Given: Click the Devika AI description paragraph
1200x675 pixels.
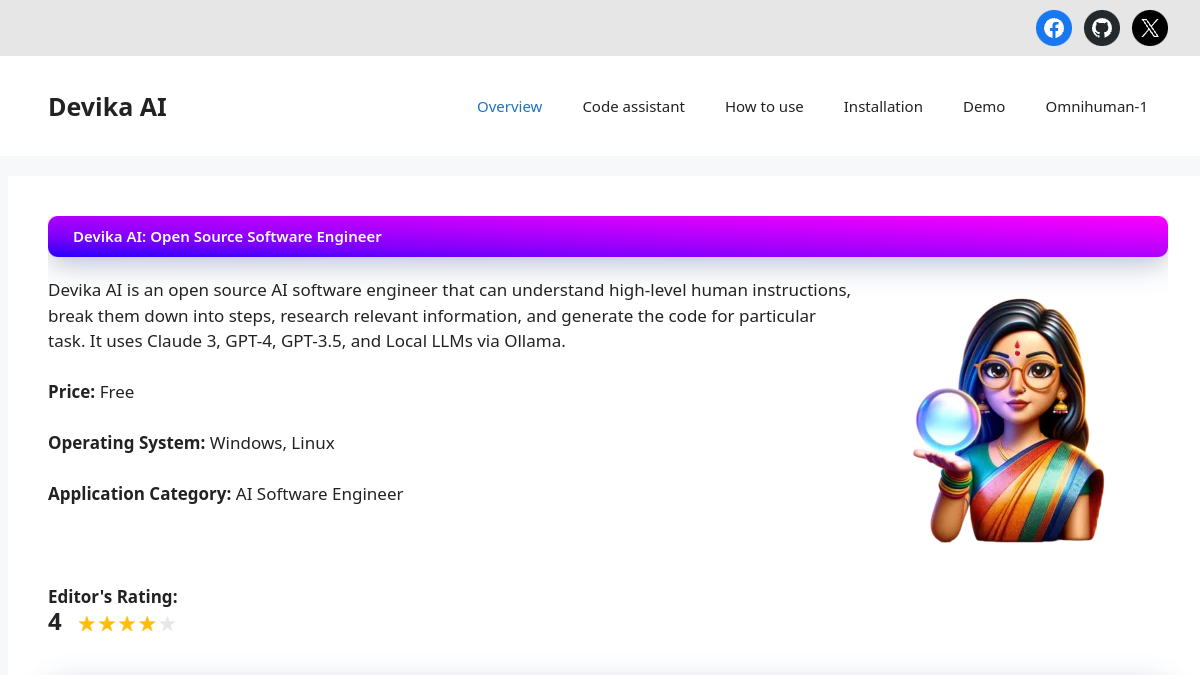Looking at the screenshot, I should 450,316.
